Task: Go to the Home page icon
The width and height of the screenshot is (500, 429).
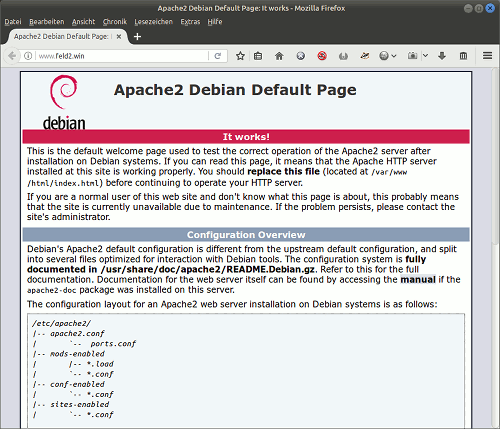Action: 279,56
